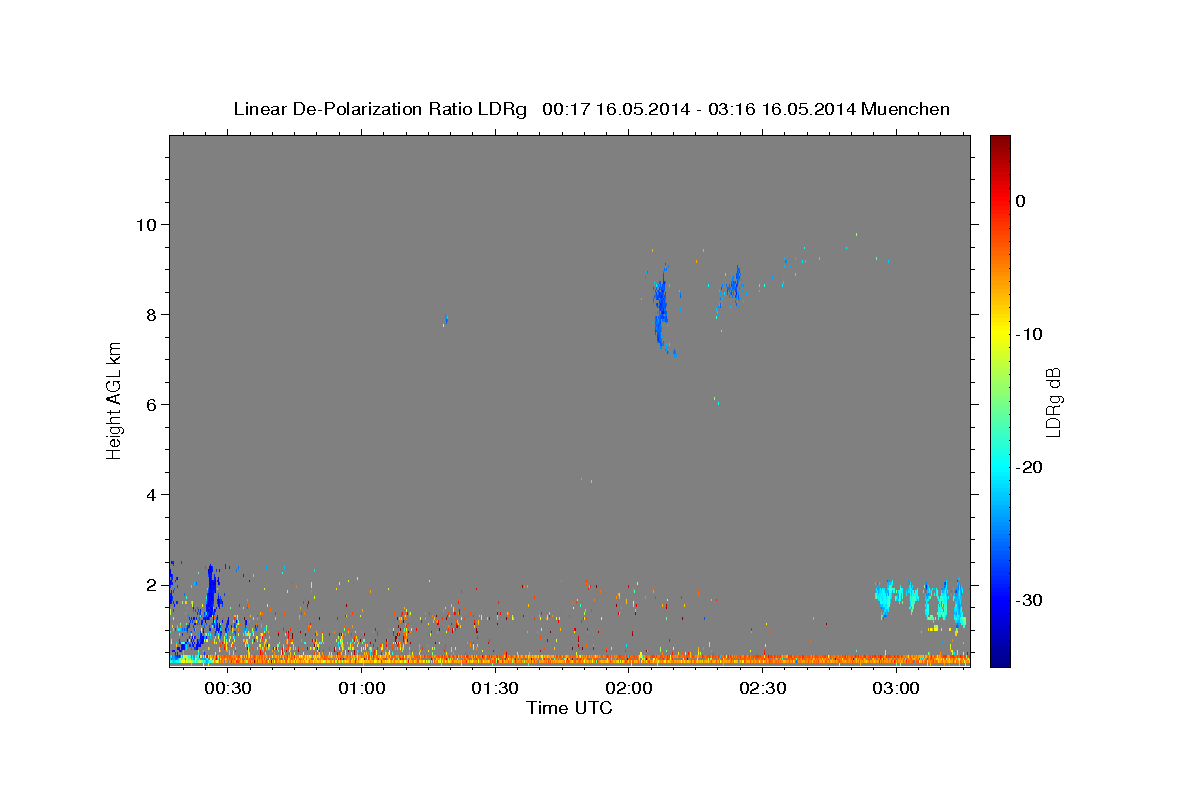The height and width of the screenshot is (800, 1200).
Task: Click the height axis label 6
Action: pos(153,404)
